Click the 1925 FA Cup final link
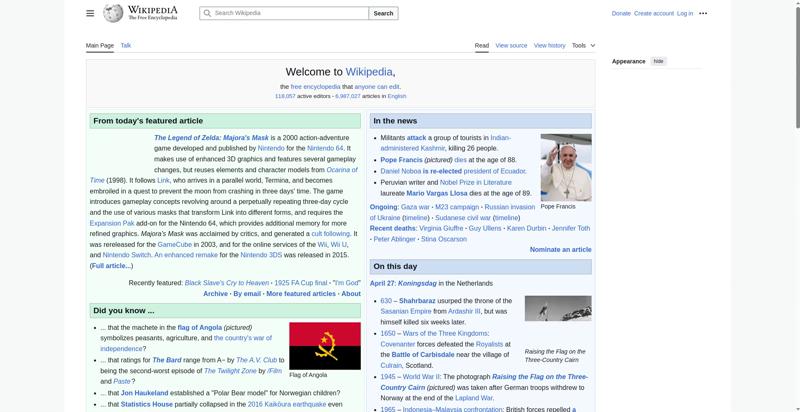Image resolution: width=800 pixels, height=412 pixels. (x=301, y=283)
